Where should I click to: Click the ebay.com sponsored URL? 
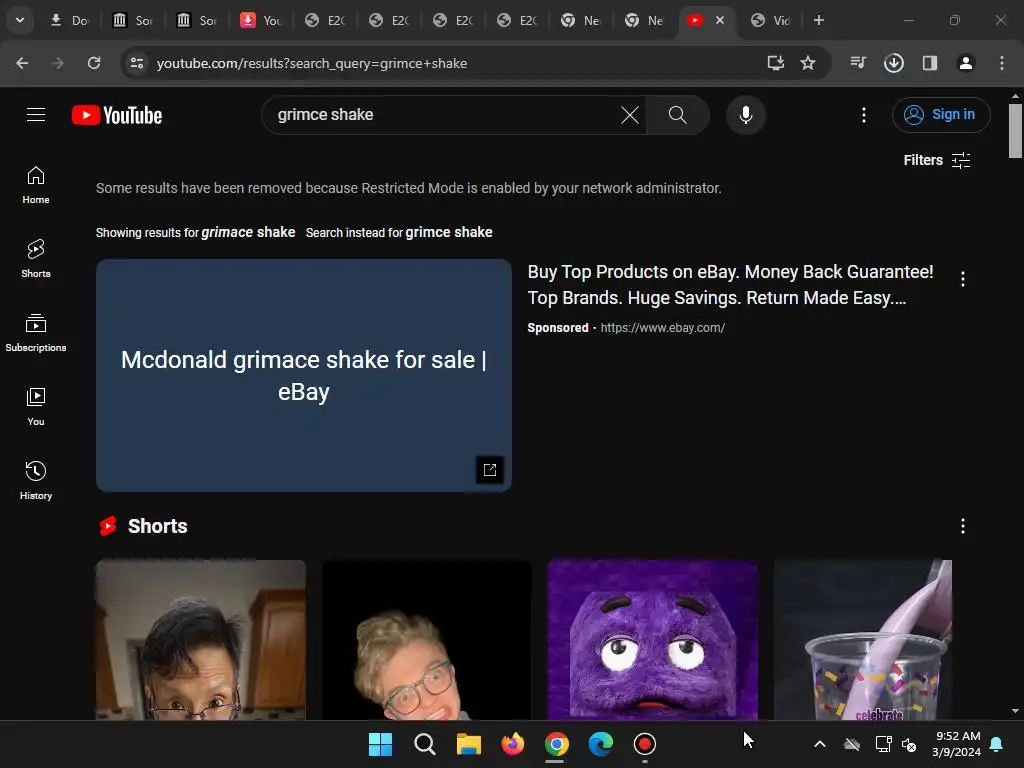coord(662,328)
